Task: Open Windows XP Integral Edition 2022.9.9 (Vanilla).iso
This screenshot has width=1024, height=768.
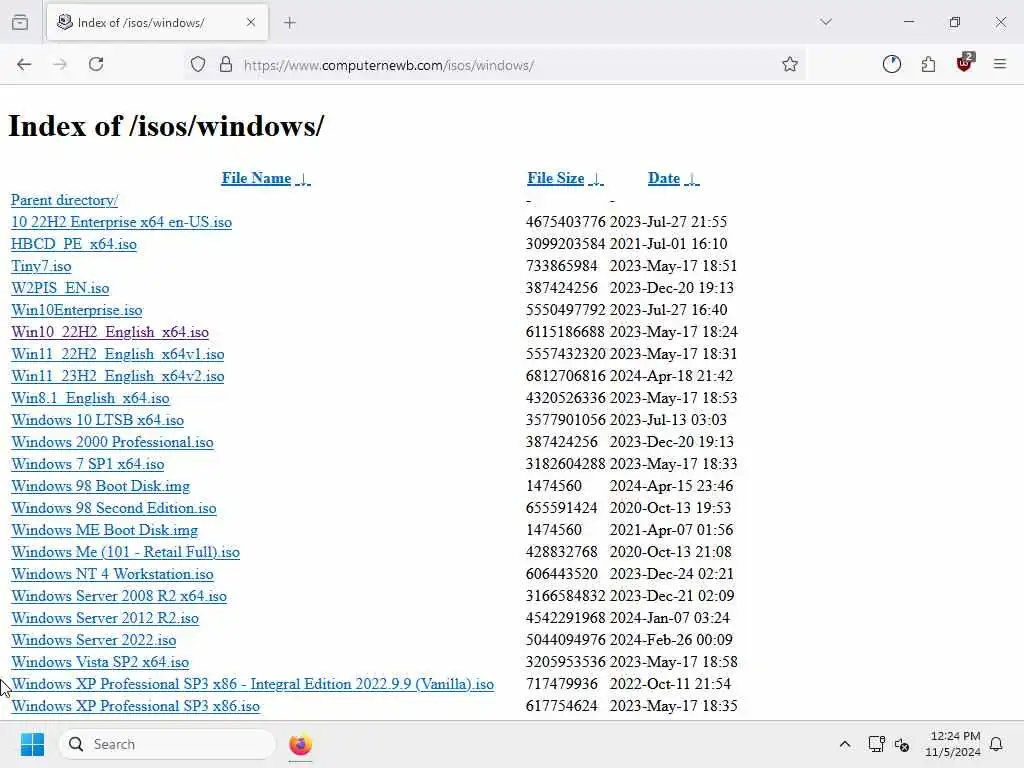Action: click(x=252, y=684)
